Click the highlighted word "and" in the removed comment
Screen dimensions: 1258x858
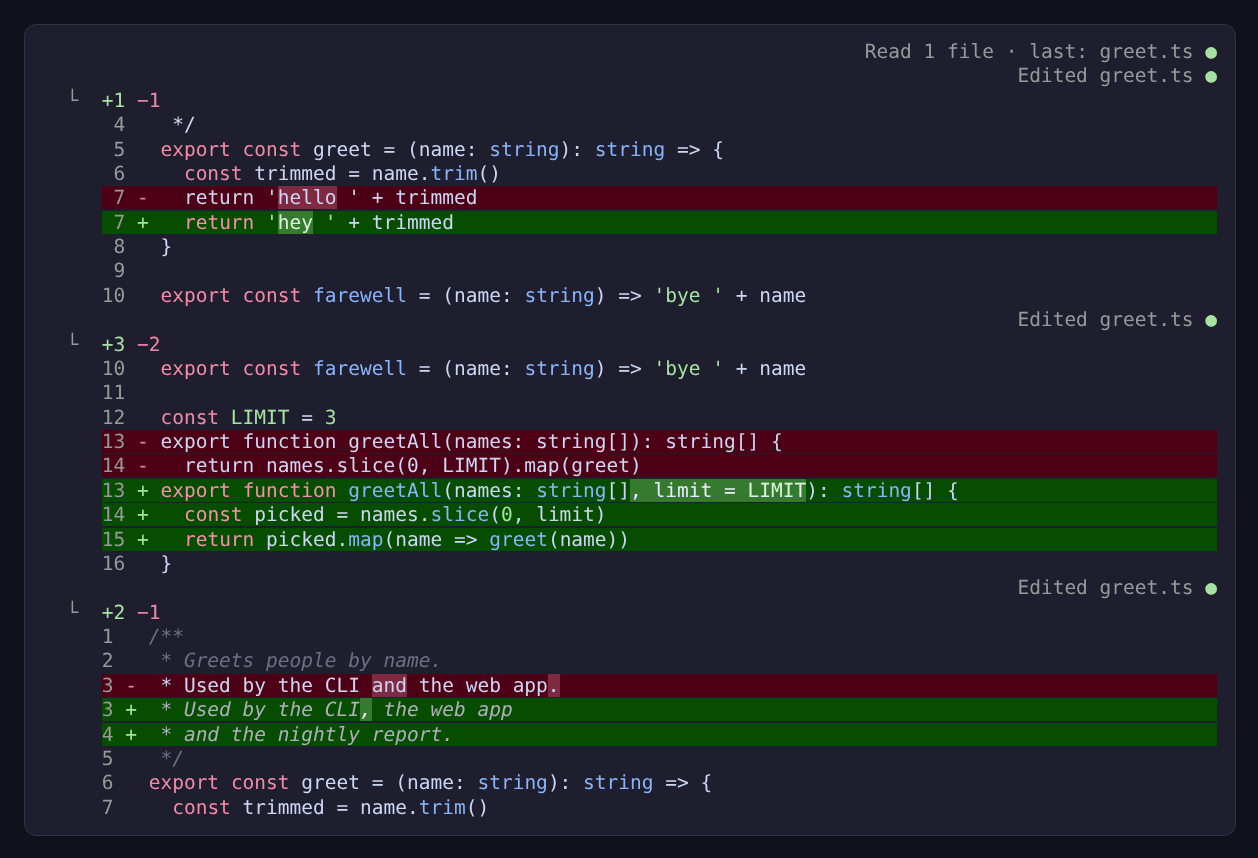tap(389, 685)
